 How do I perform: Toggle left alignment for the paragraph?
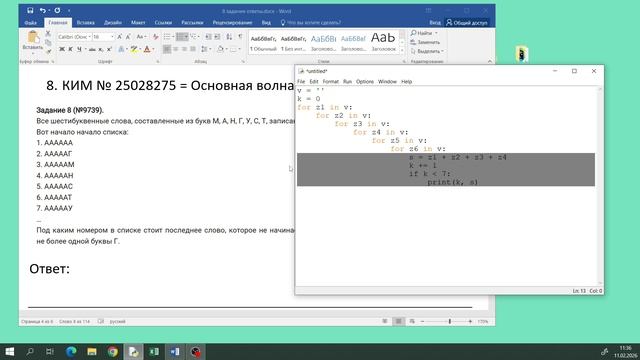(x=167, y=49)
